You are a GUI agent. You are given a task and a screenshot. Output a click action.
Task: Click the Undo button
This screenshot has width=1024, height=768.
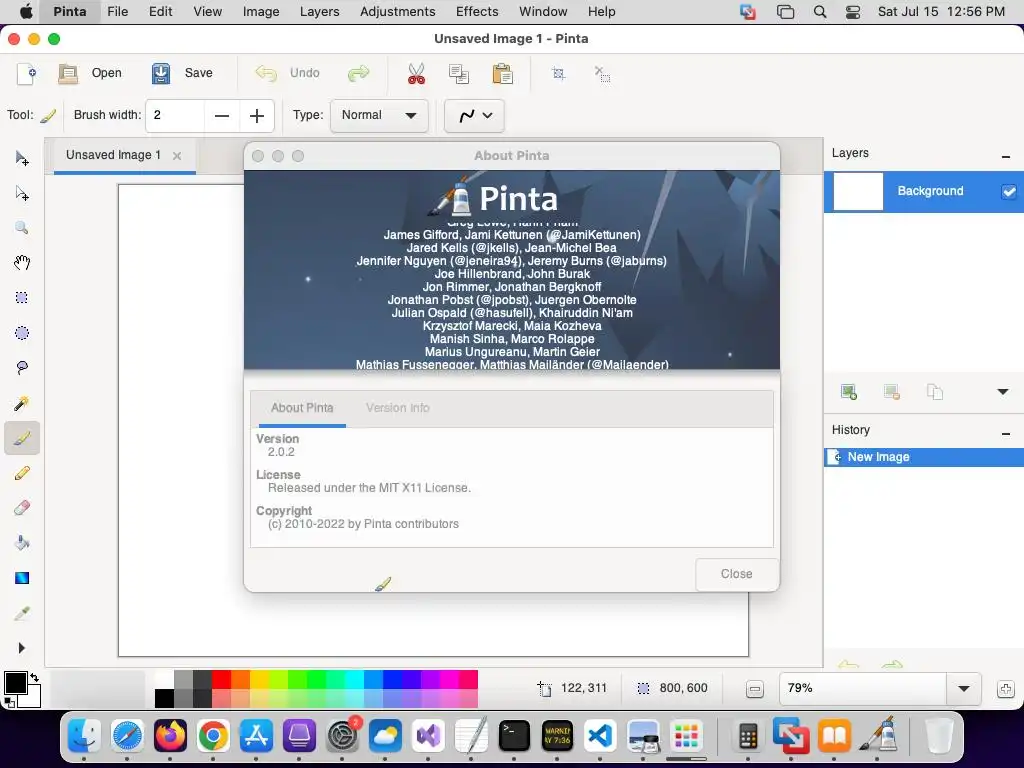[287, 73]
